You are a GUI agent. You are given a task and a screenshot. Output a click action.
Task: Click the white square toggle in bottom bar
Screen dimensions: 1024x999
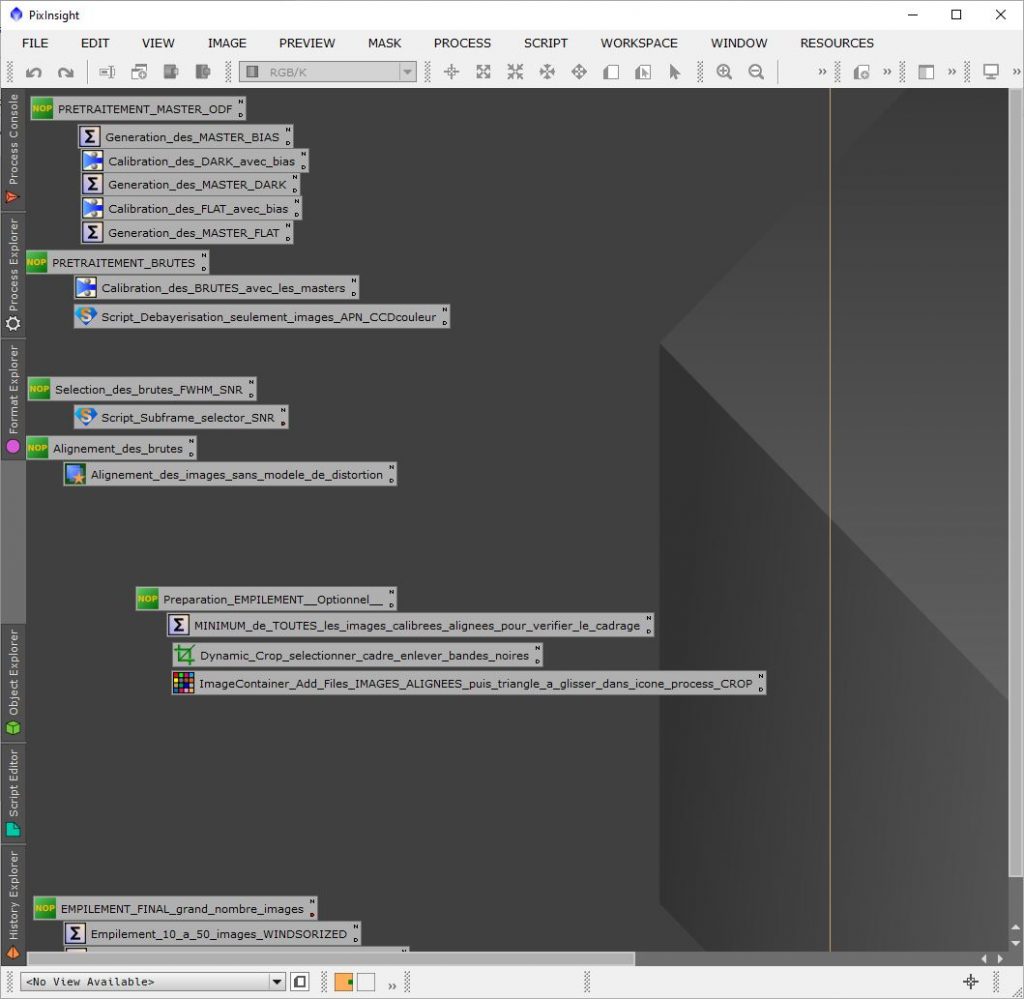pyautogui.click(x=366, y=982)
